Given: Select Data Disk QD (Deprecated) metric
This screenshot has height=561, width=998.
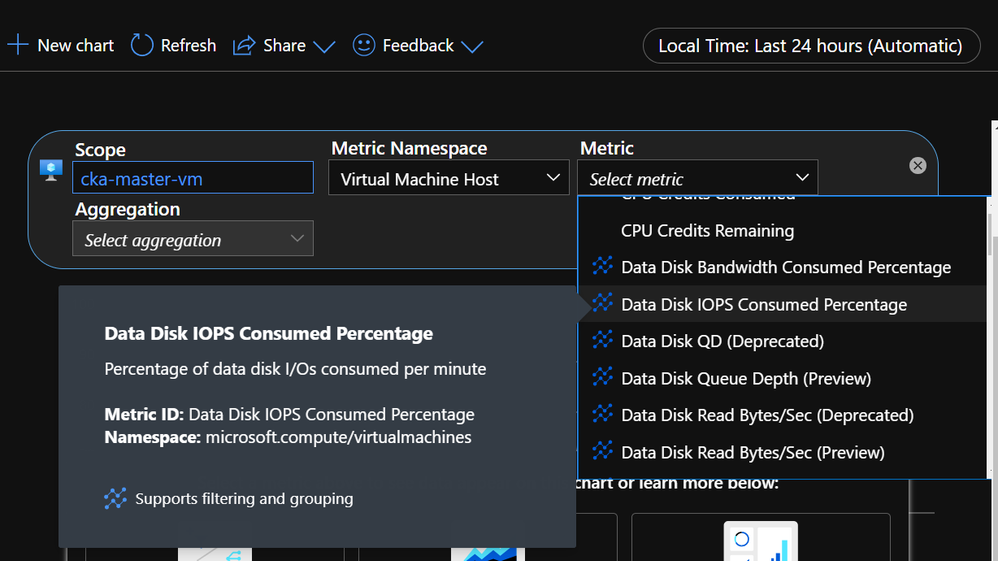Looking at the screenshot, I should 782,341.
